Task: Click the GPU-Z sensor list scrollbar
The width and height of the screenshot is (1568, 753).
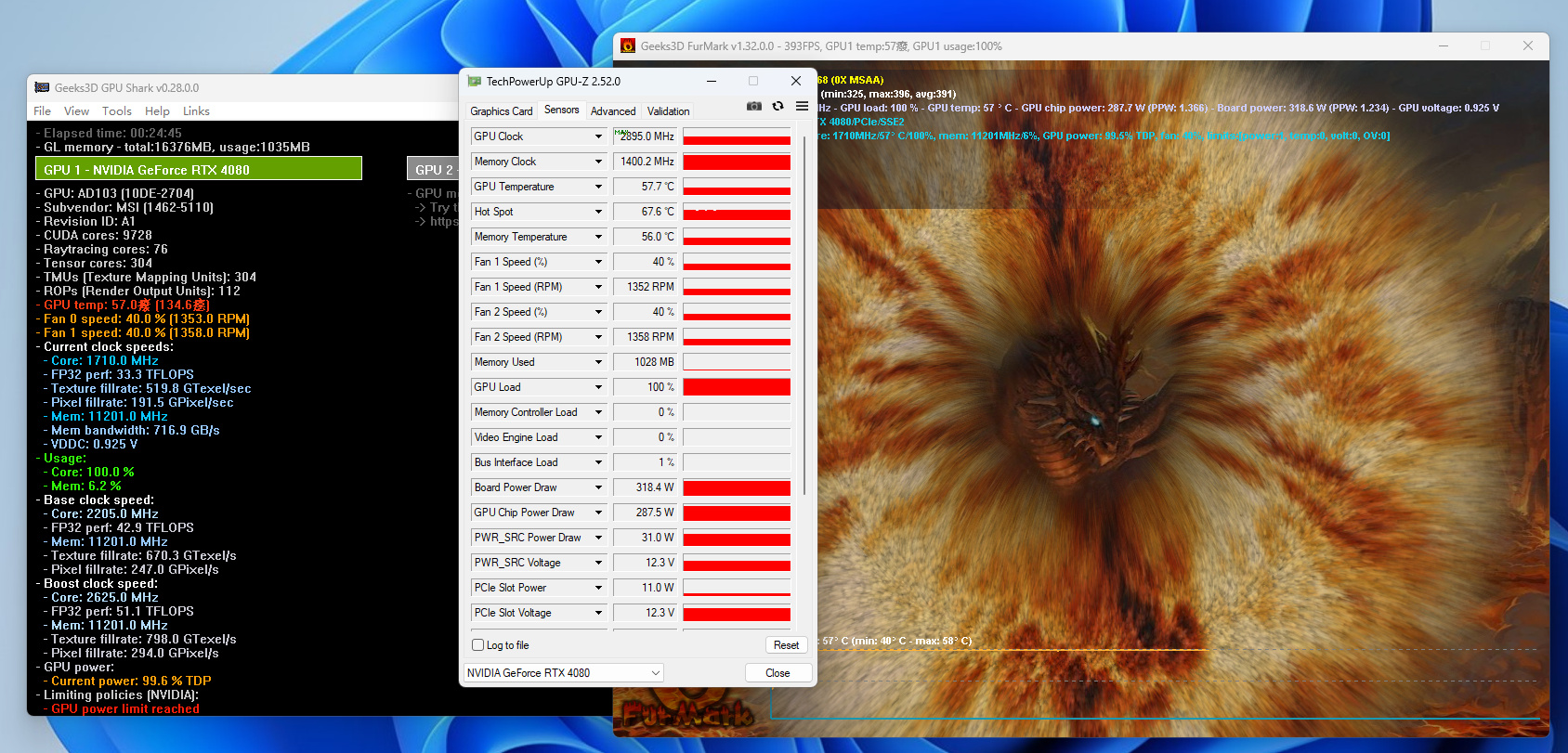Action: [804, 316]
